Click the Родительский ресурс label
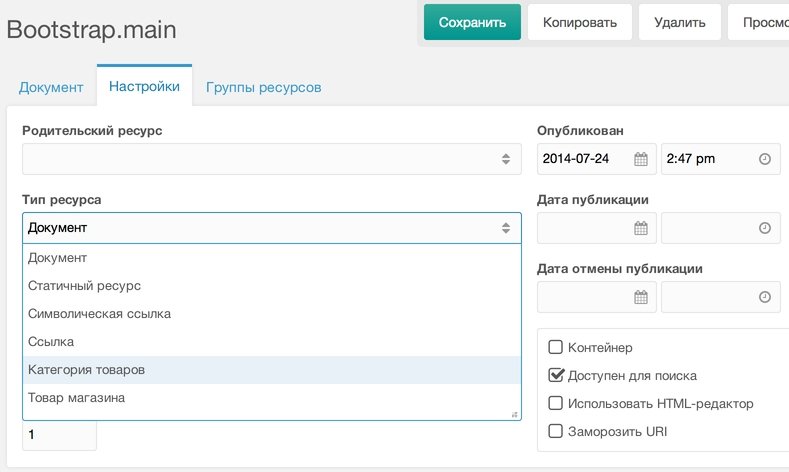Image resolution: width=789 pixels, height=472 pixels. pyautogui.click(x=92, y=131)
